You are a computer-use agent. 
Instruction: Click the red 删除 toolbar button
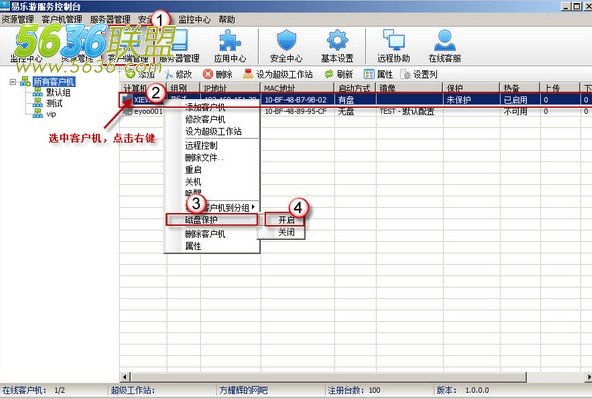click(217, 74)
